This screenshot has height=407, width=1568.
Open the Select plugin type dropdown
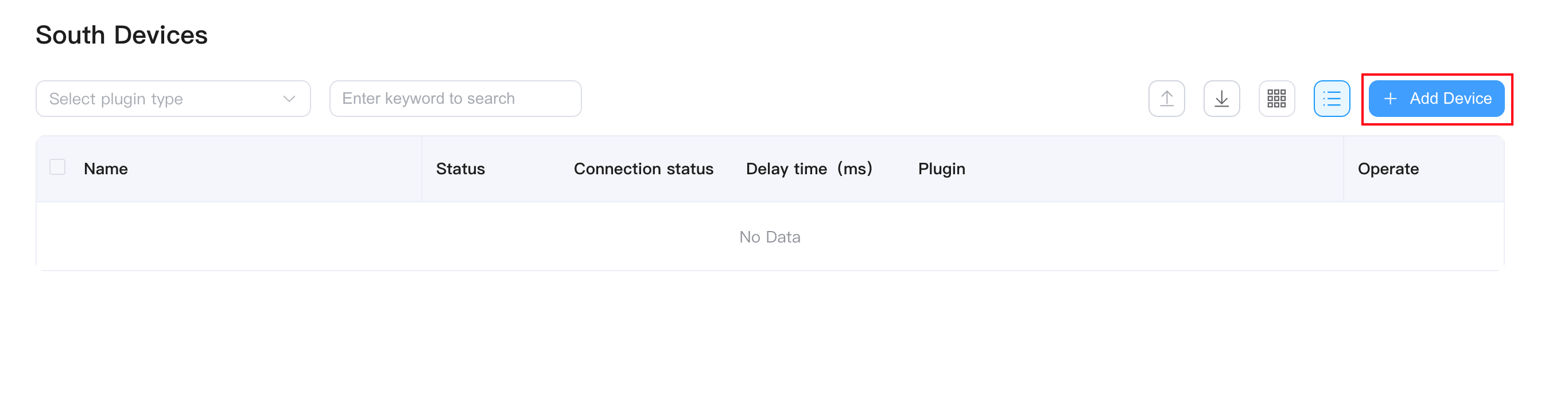[x=173, y=99]
